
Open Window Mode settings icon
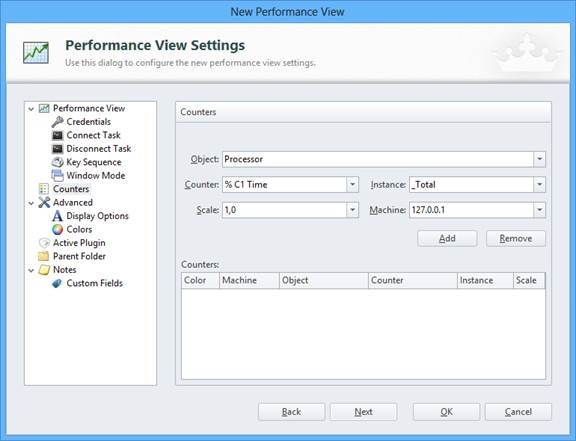point(57,176)
